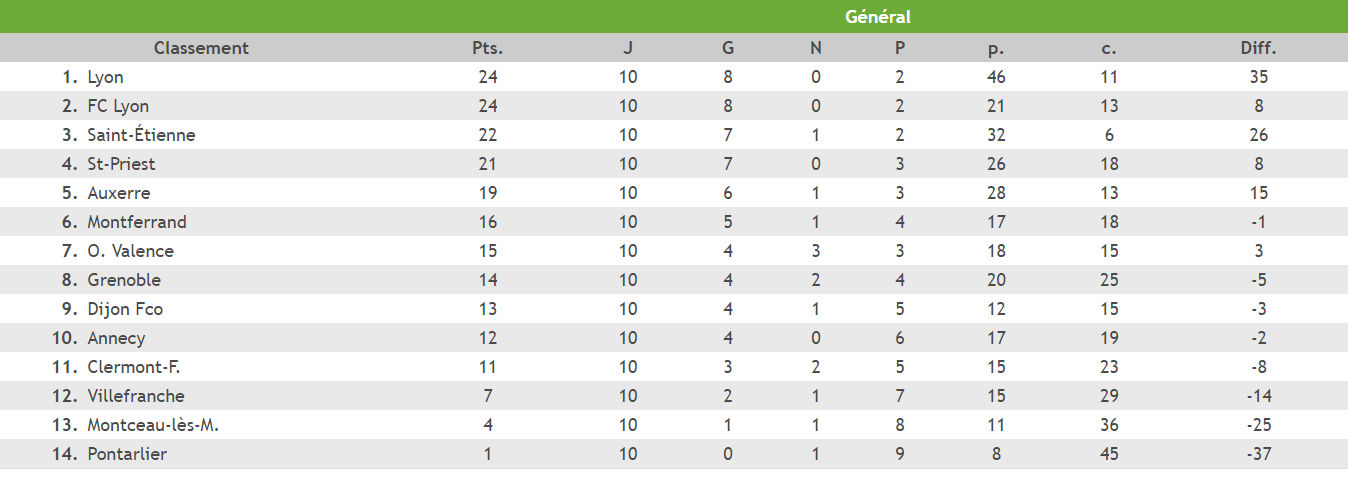Click the Diff. column header

click(x=1258, y=48)
